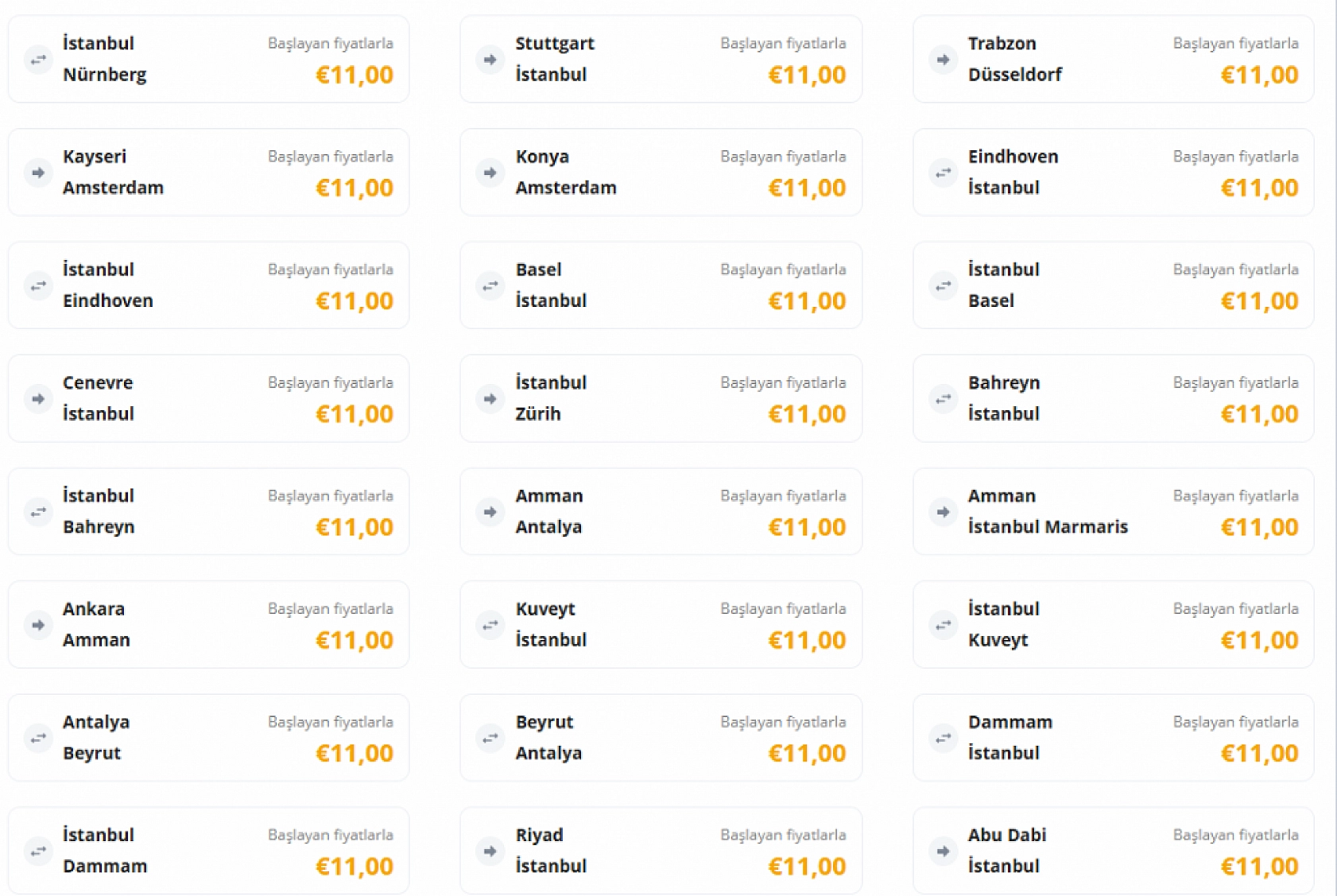
Task: Click the round-trip arrows icon beside Eindhoven–İstanbul
Action: 943,173
